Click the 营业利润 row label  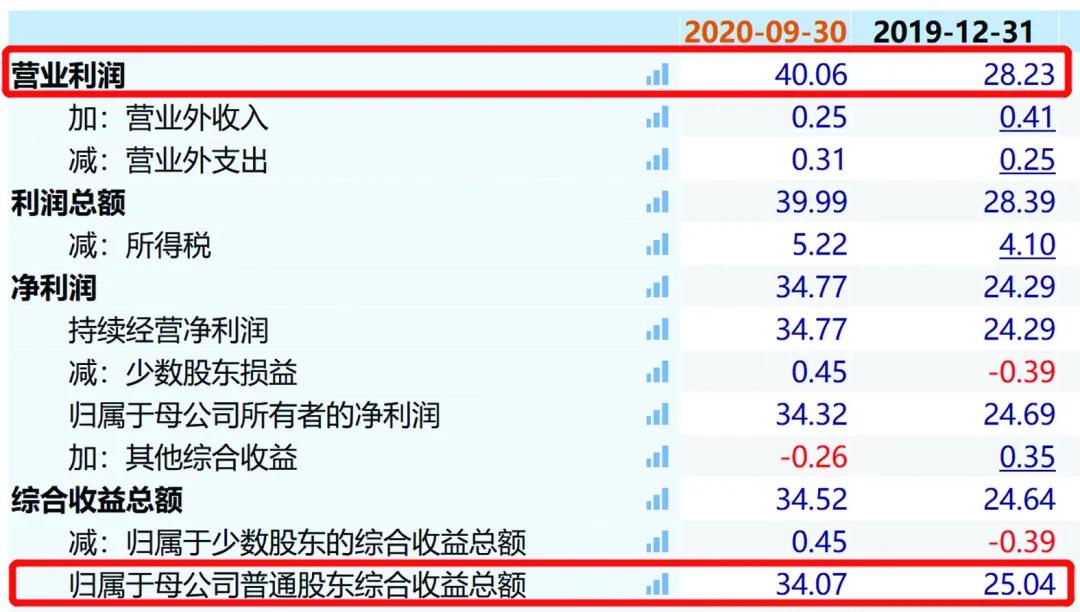68,75
